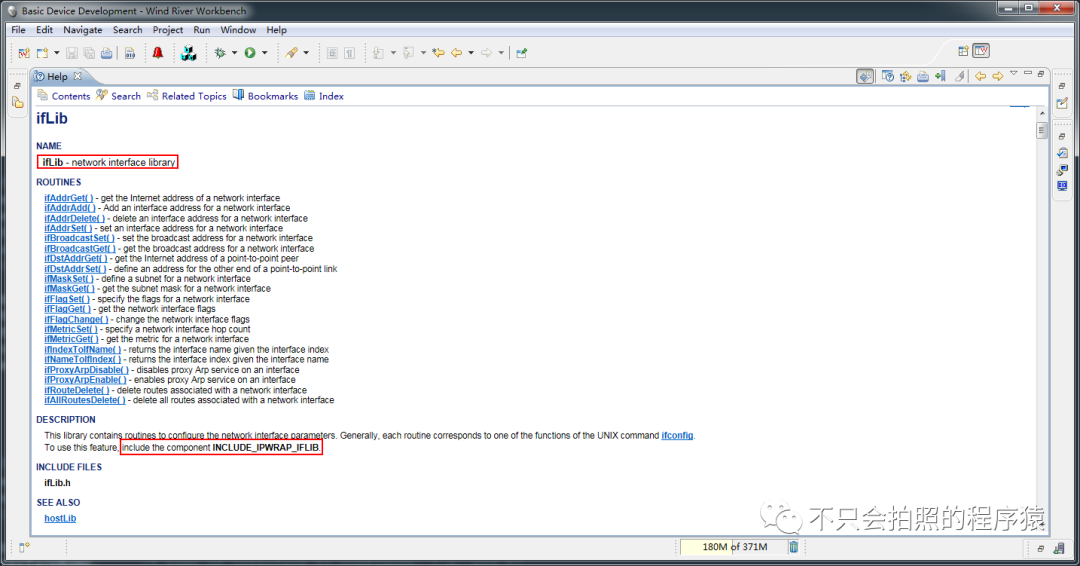Click the Run Garbage Collector trash icon
Image resolution: width=1080 pixels, height=566 pixels.
tap(793, 547)
